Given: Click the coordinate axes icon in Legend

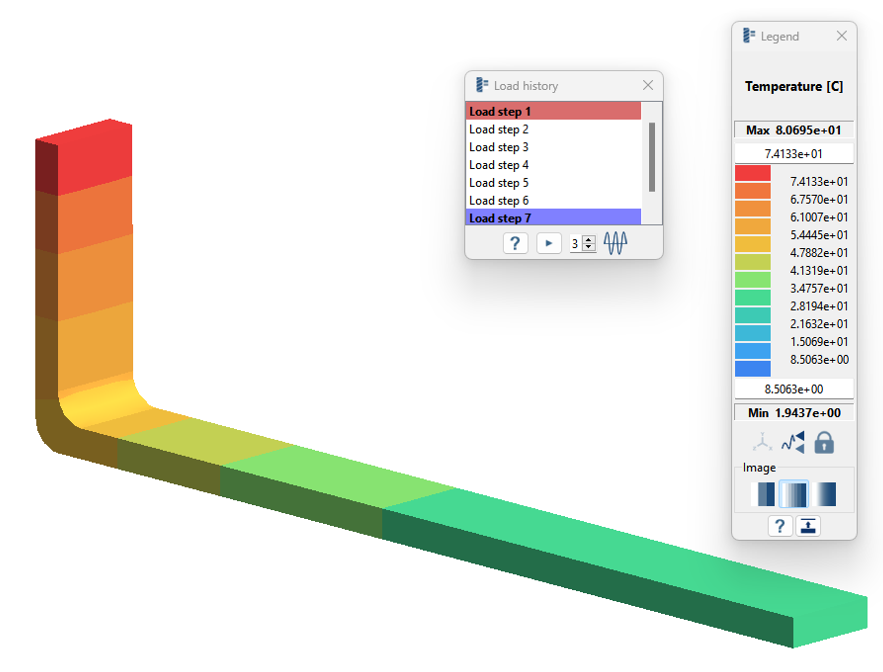Looking at the screenshot, I should tap(762, 442).
